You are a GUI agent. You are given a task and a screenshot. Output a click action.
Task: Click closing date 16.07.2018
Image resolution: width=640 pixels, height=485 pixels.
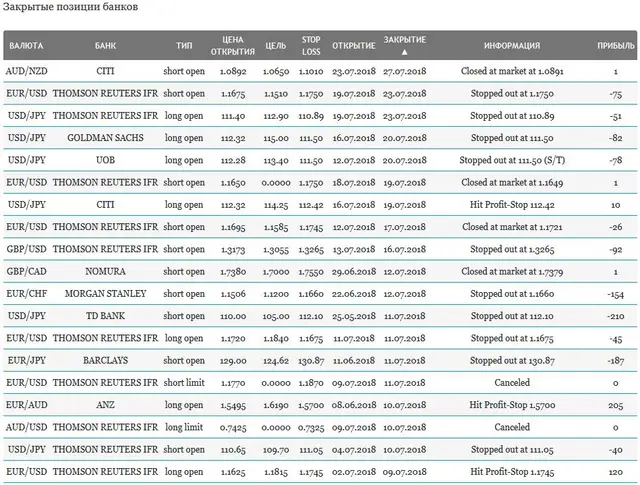[404, 249]
